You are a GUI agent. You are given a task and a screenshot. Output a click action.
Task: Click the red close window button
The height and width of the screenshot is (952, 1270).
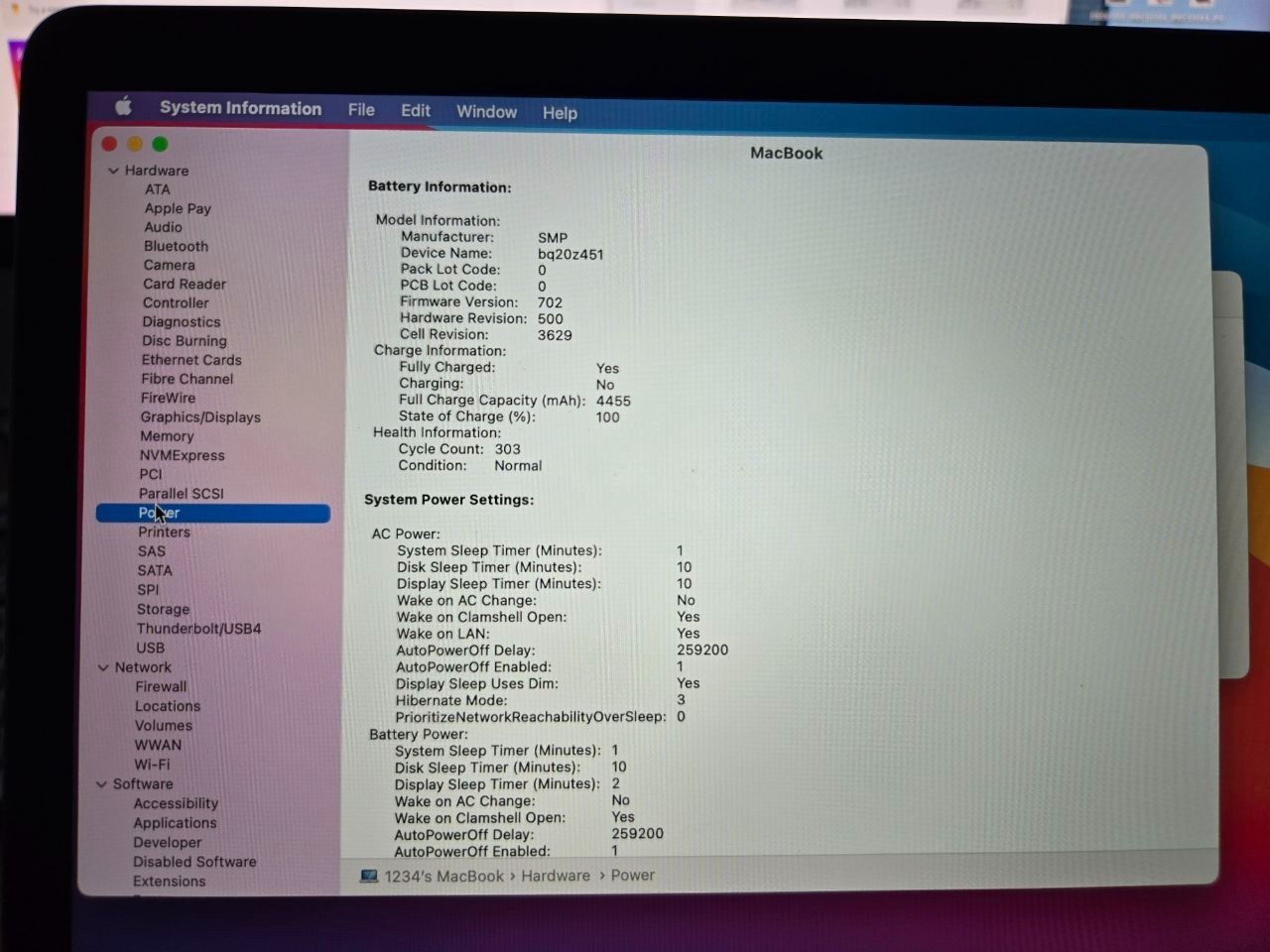pyautogui.click(x=109, y=144)
